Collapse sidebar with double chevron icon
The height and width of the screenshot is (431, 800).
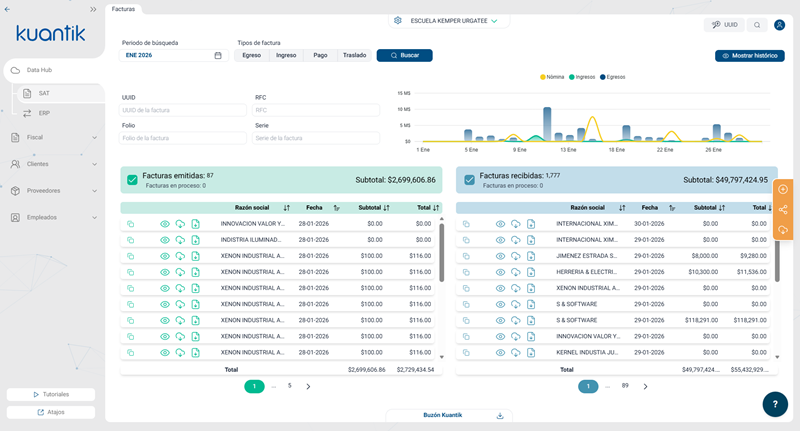coord(93,9)
